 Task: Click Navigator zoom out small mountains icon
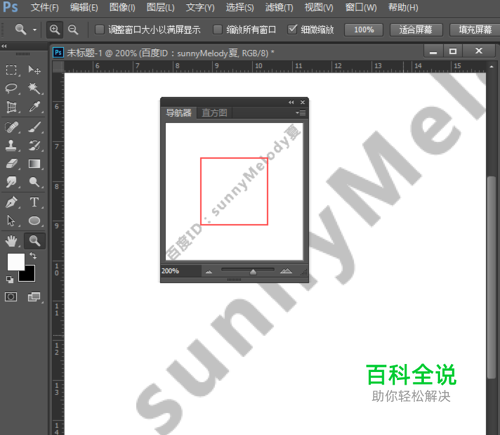[209, 272]
